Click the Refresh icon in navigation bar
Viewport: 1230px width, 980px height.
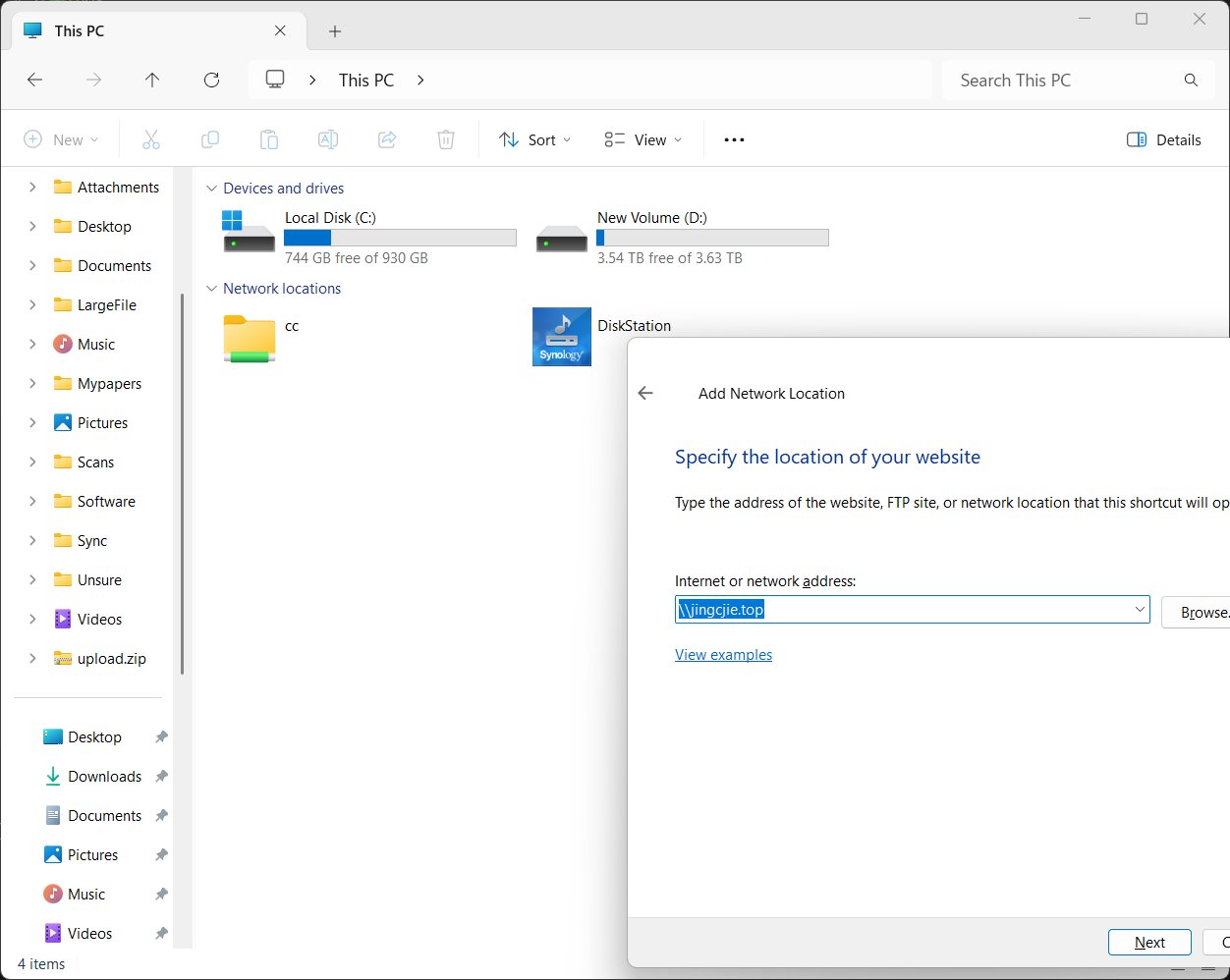pos(211,81)
